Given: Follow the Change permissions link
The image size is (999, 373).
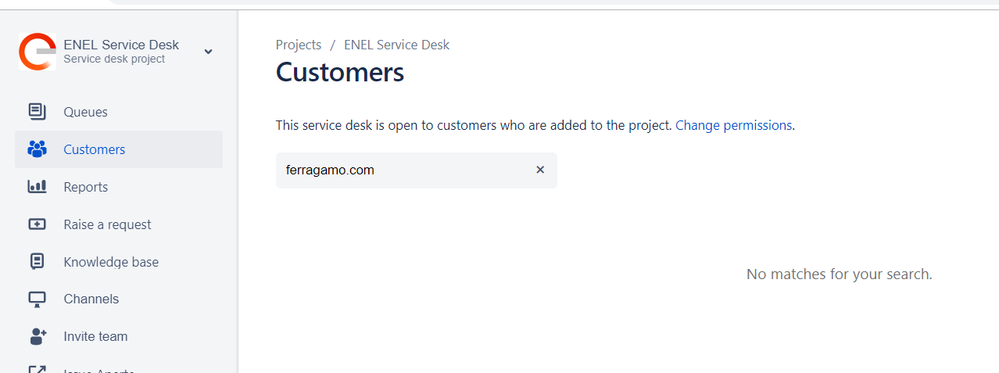Looking at the screenshot, I should click(x=733, y=126).
